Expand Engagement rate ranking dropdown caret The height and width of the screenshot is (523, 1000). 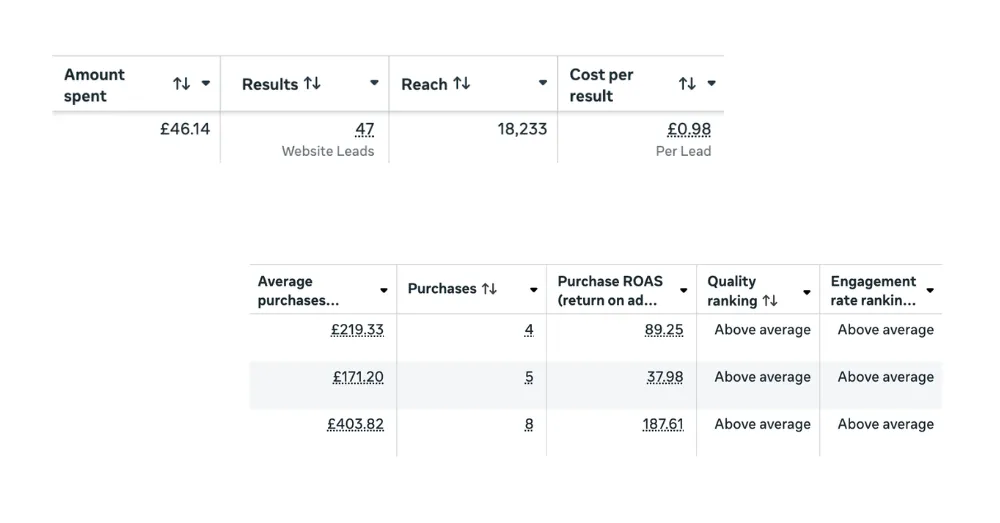pos(930,291)
